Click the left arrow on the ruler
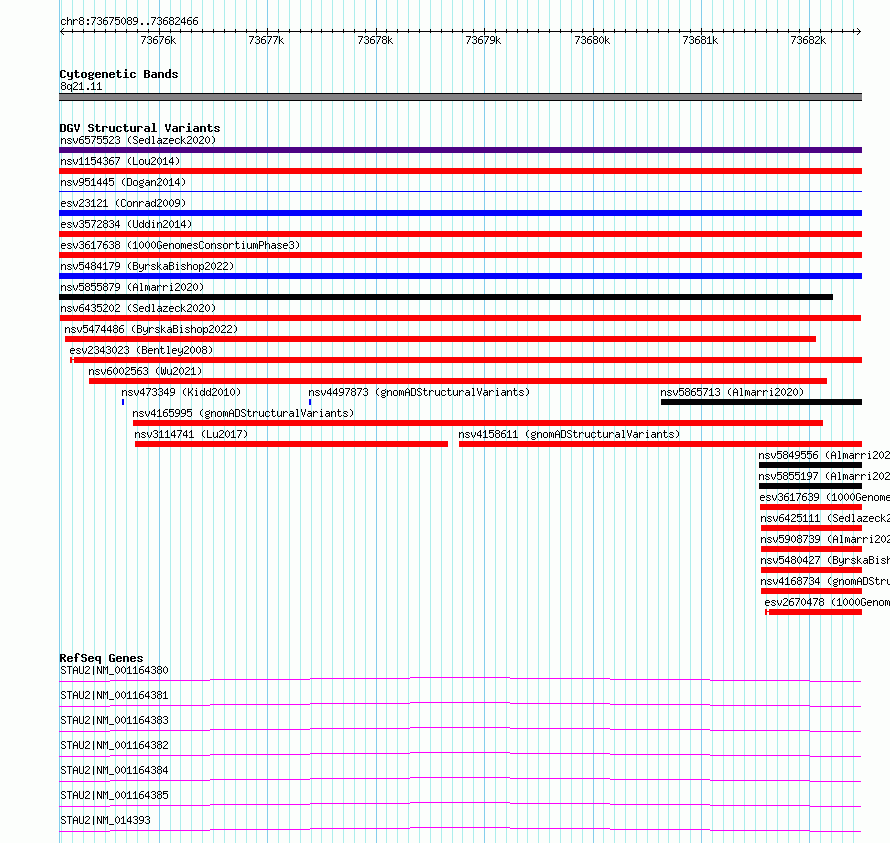Image resolution: width=890 pixels, height=843 pixels. (62, 32)
